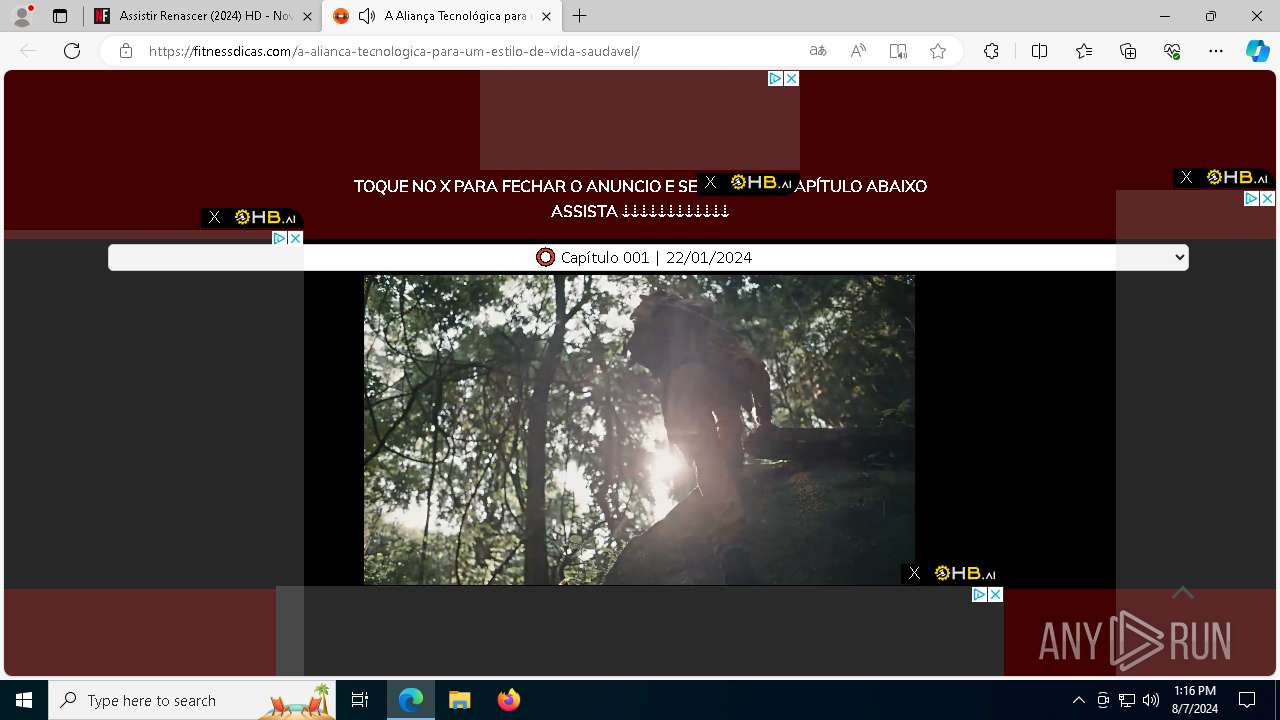Viewport: 1280px width, 720px height.
Task: Refresh the page with the reload icon
Action: pos(72,51)
